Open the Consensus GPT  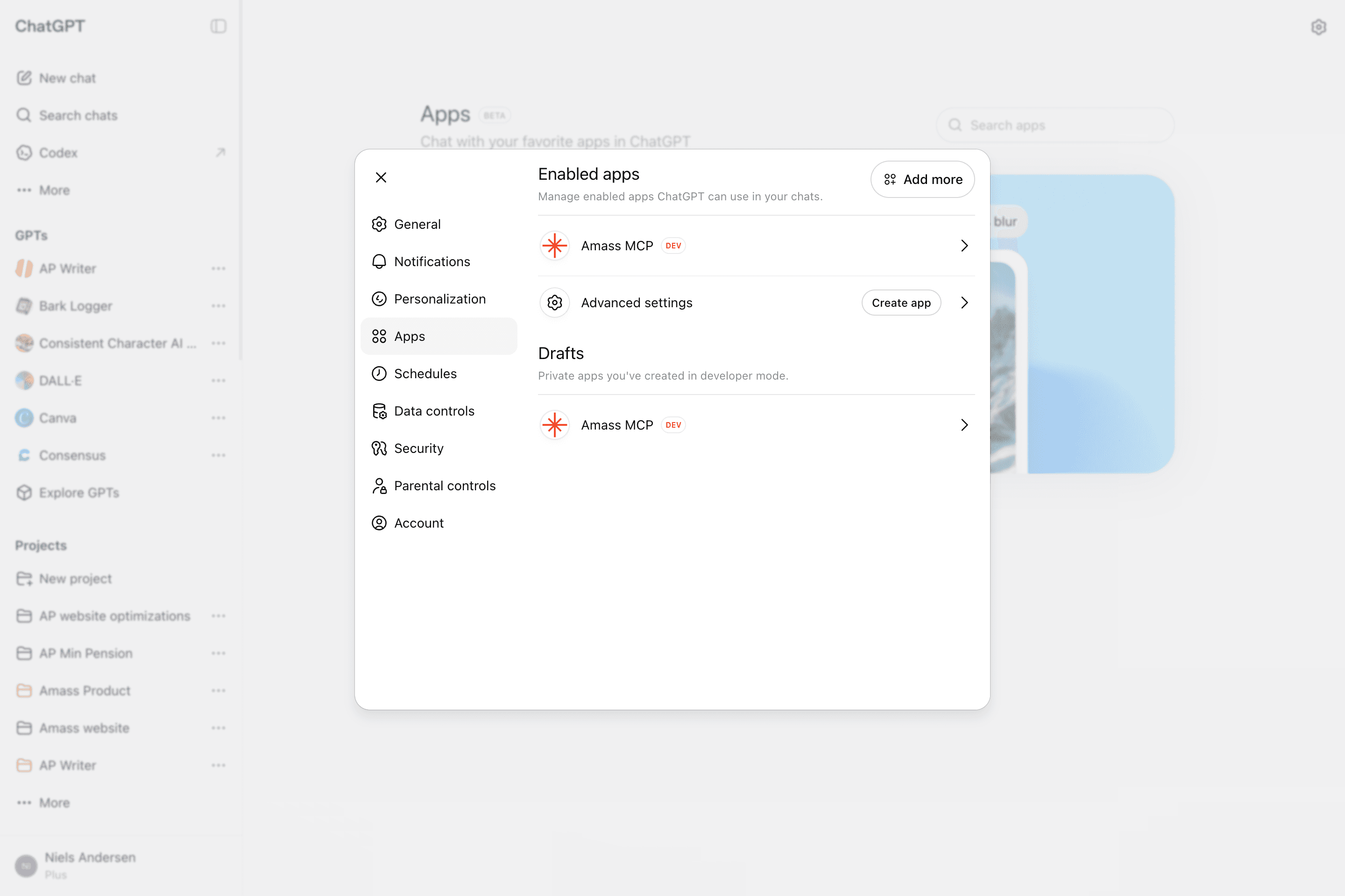point(121,455)
